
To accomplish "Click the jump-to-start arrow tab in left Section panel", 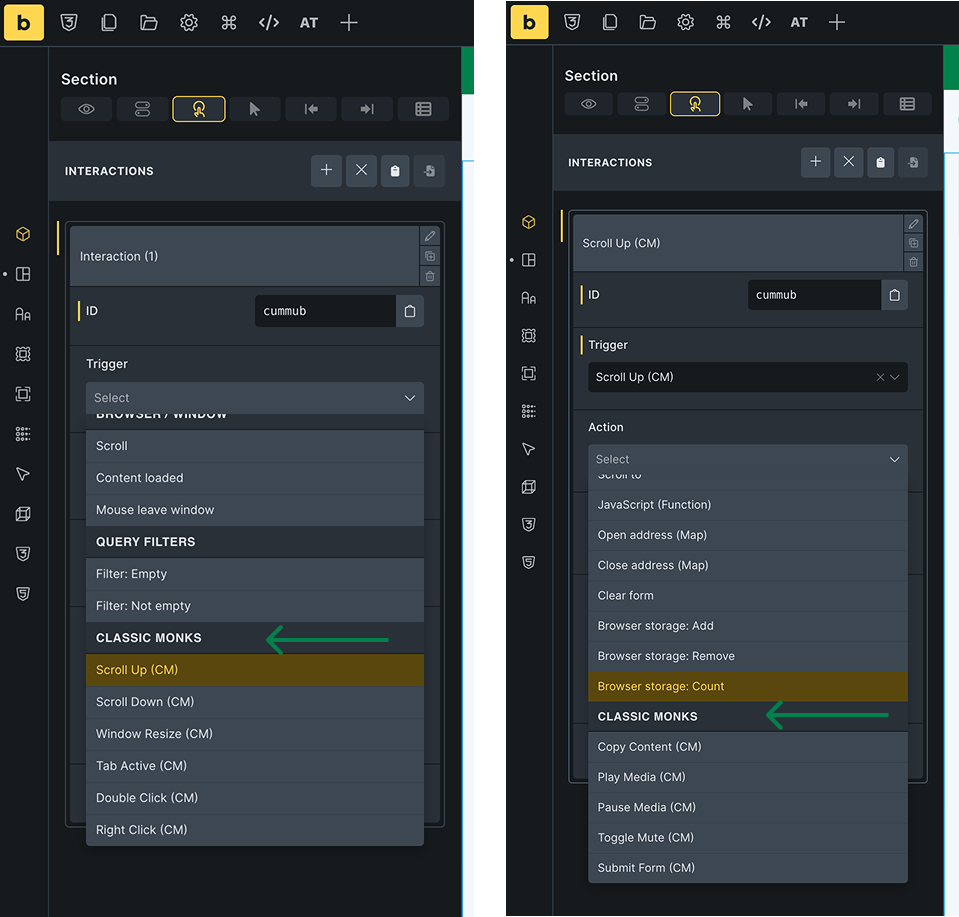I will [311, 109].
